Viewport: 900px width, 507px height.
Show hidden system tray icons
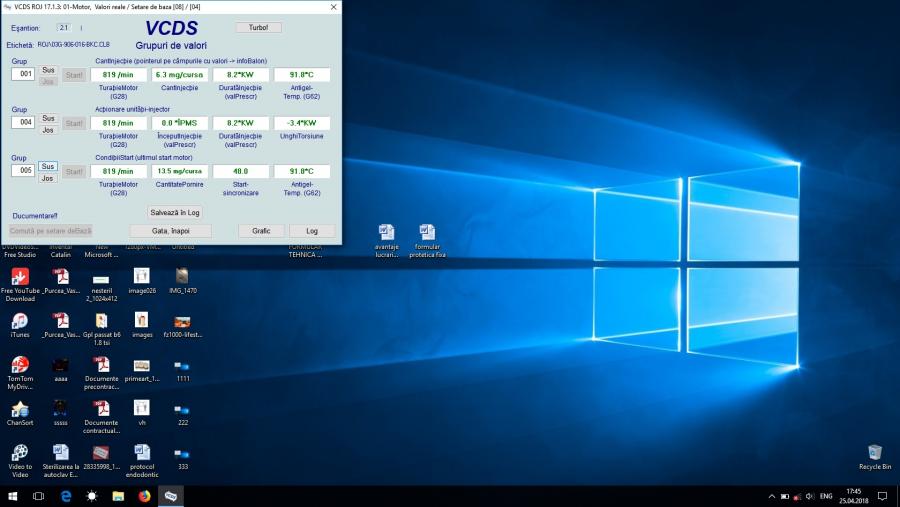[772, 496]
